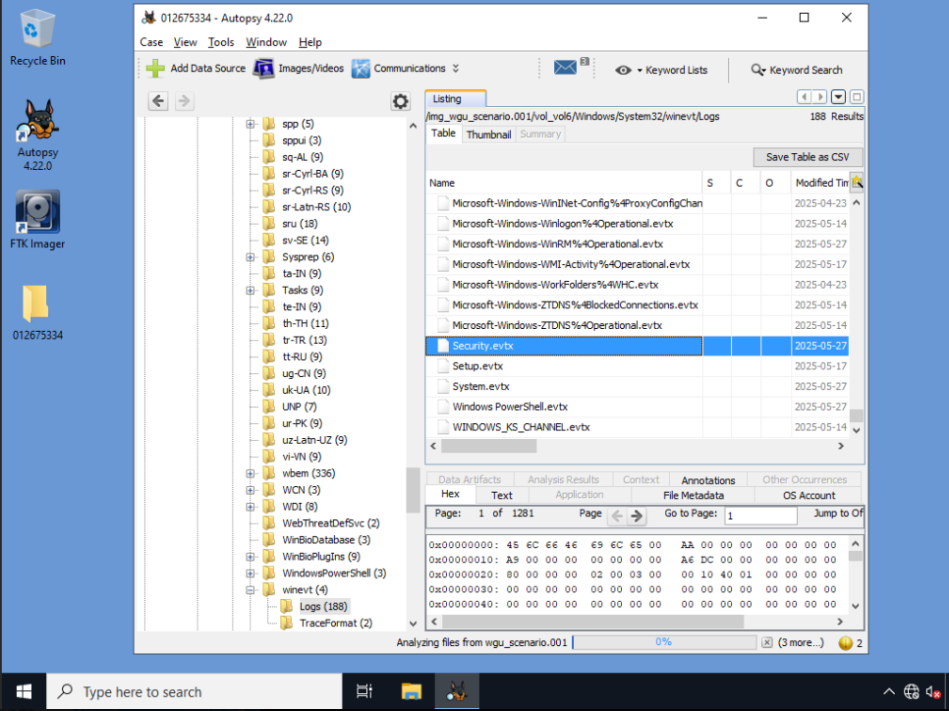949x711 pixels.
Task: Expand the Tasks (9) folder node
Action: click(250, 290)
